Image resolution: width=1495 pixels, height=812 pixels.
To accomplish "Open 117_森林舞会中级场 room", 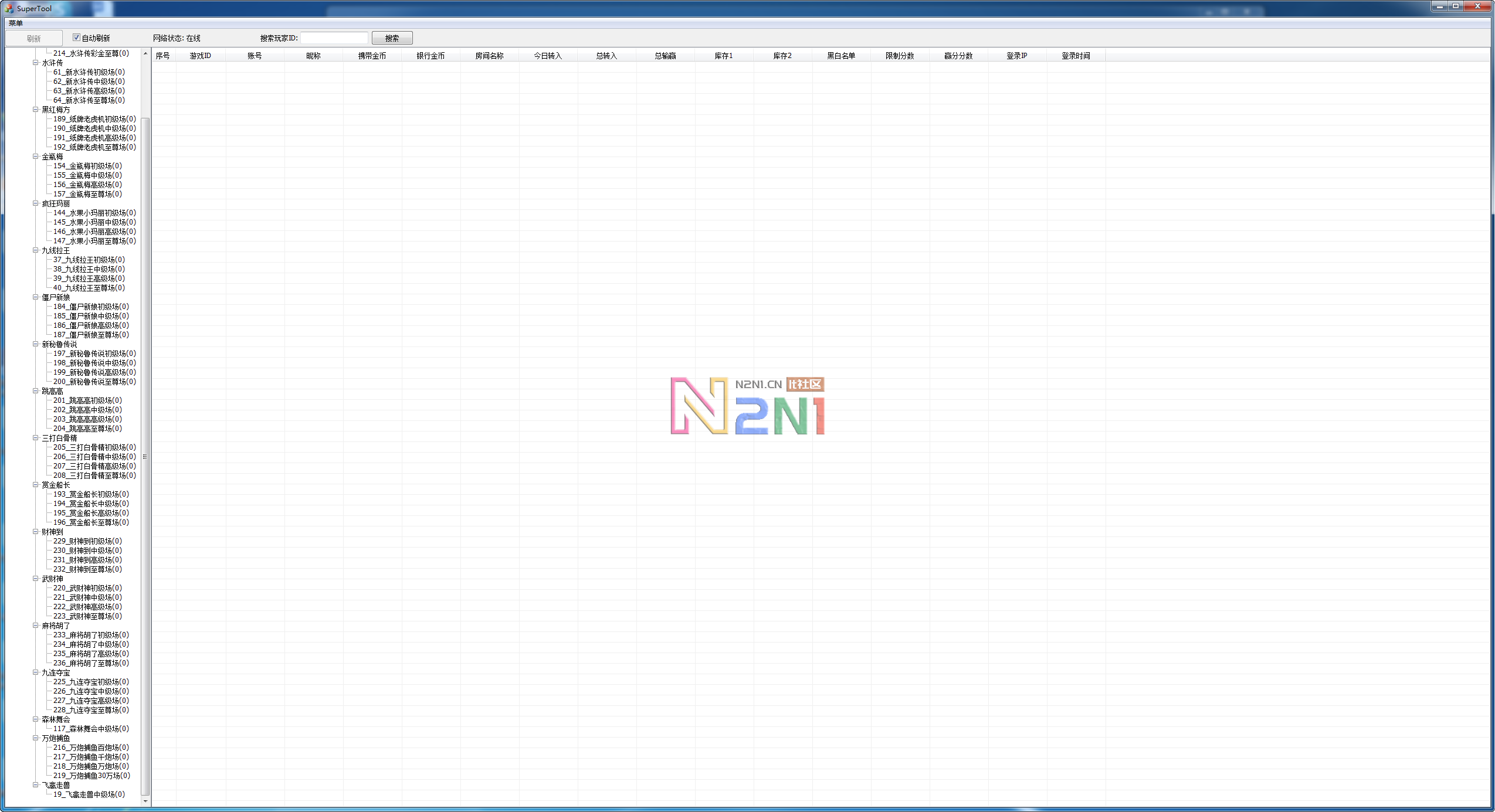I will pos(91,729).
